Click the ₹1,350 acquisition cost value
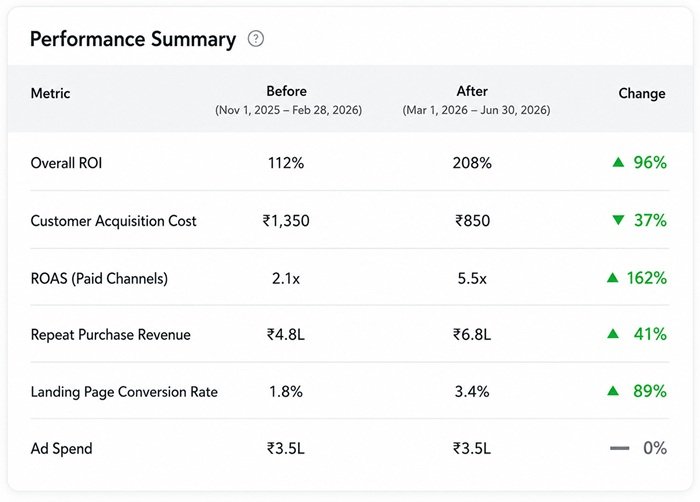Viewport: 700px width, 502px height. (x=286, y=221)
